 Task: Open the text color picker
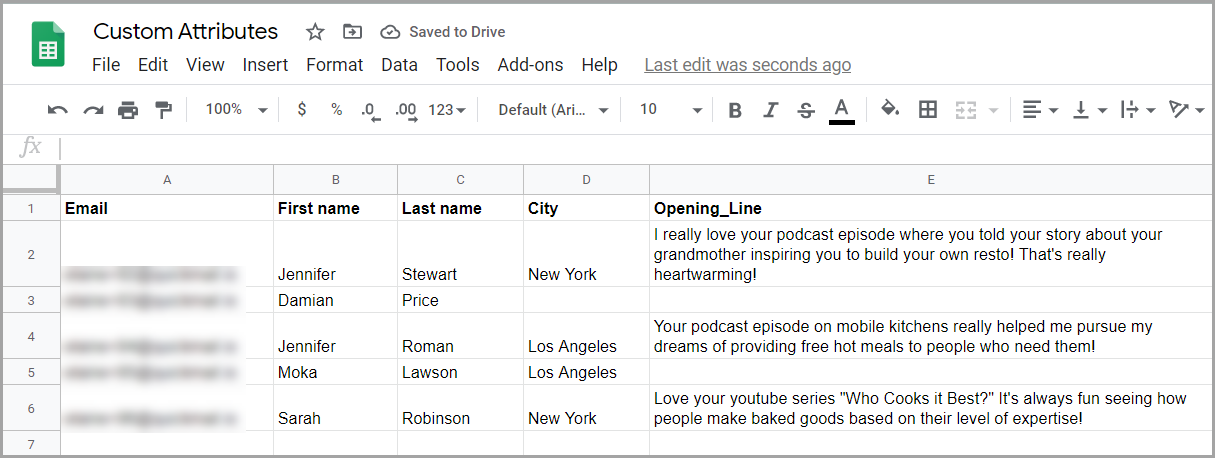(x=842, y=110)
